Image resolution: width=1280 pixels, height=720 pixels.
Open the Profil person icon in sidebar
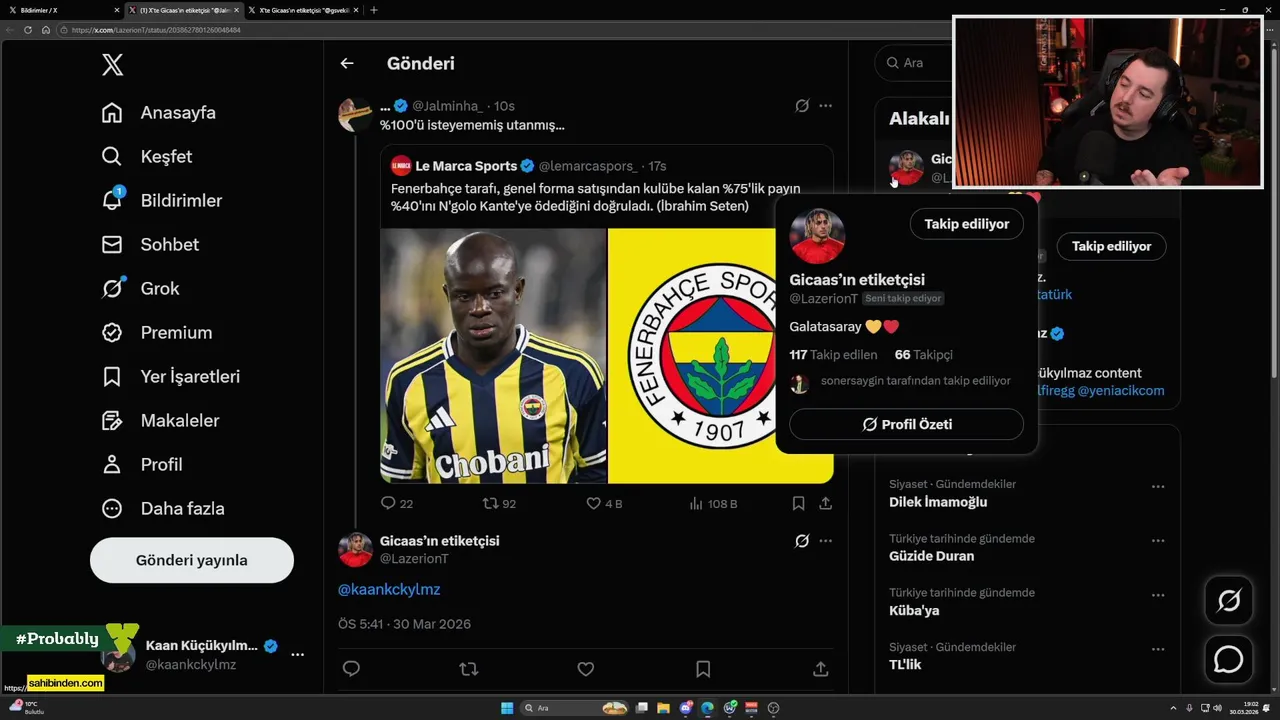[x=112, y=465]
